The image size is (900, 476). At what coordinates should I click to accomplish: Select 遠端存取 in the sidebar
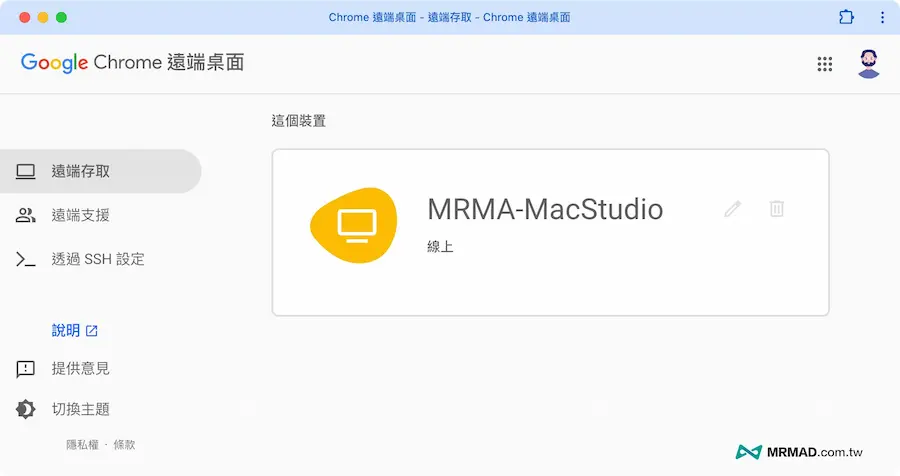tap(100, 171)
